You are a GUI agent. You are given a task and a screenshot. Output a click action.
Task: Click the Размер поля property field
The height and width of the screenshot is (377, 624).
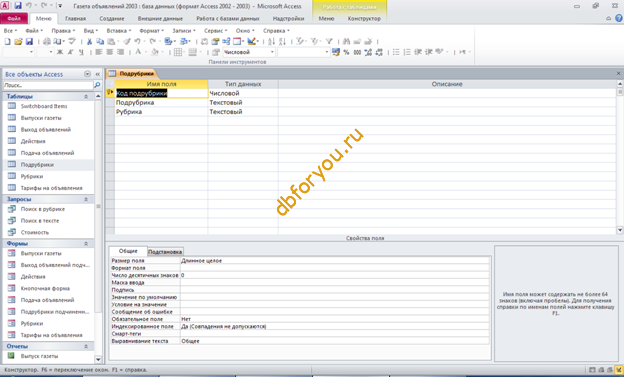(335, 261)
